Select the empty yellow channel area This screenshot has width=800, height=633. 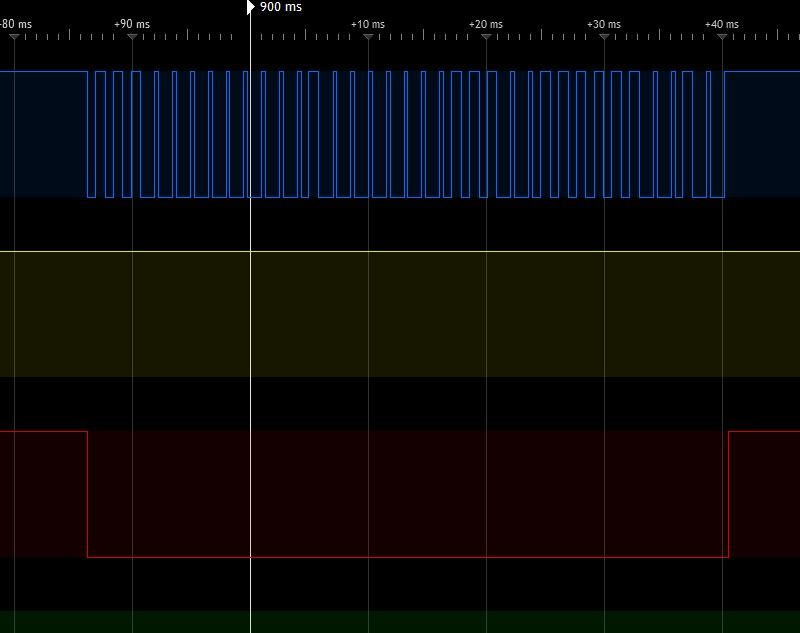click(500, 314)
